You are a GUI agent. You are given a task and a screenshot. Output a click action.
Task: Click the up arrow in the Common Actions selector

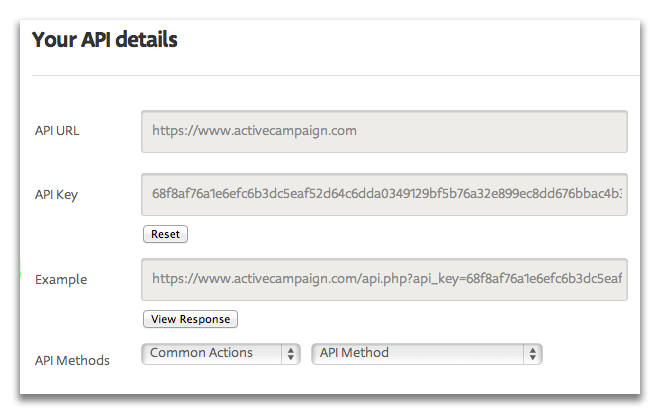291,350
